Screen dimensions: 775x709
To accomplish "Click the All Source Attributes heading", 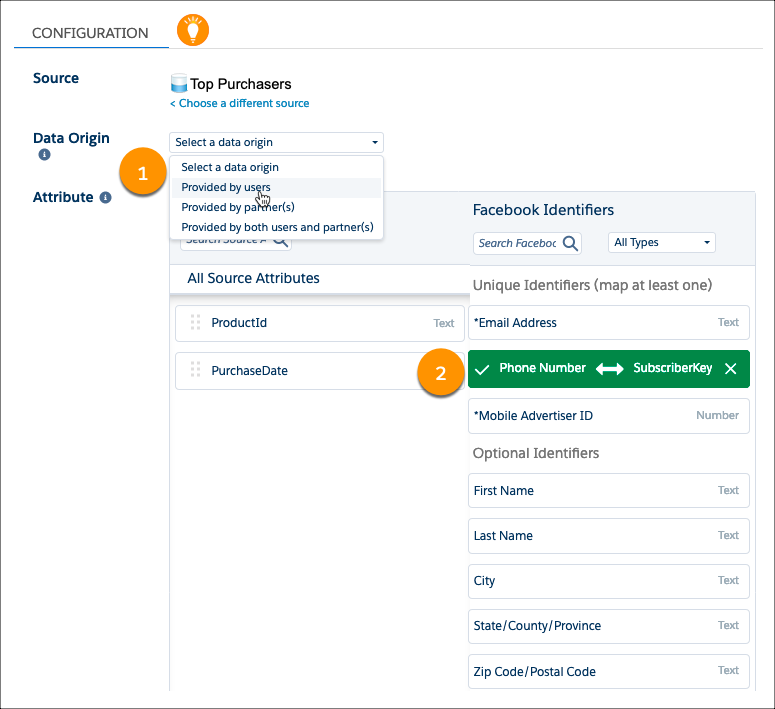I will [x=253, y=278].
